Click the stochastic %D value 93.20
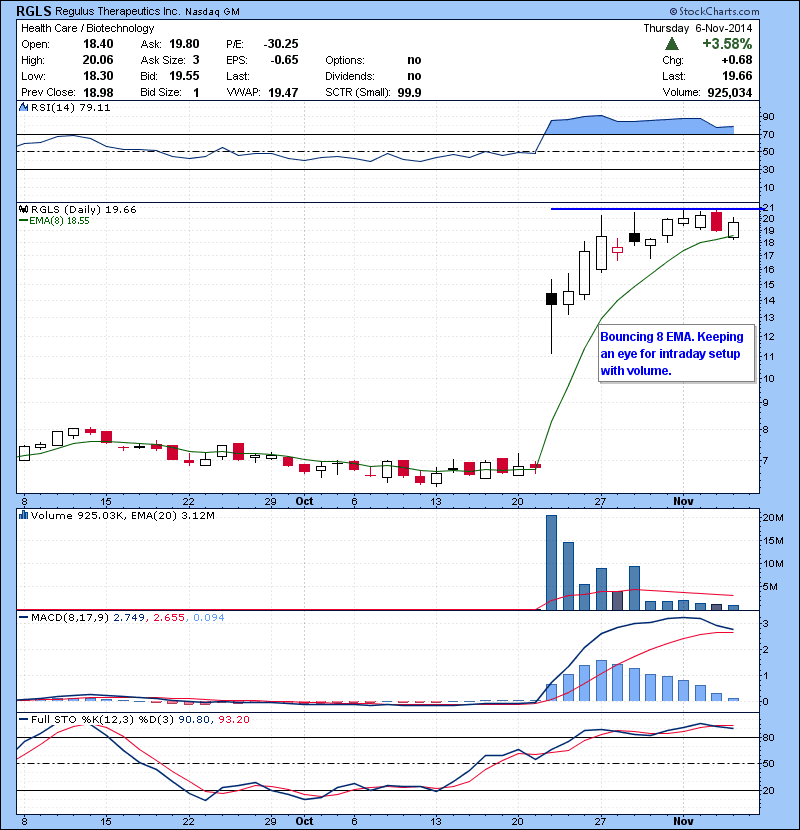800x830 pixels. tap(233, 719)
